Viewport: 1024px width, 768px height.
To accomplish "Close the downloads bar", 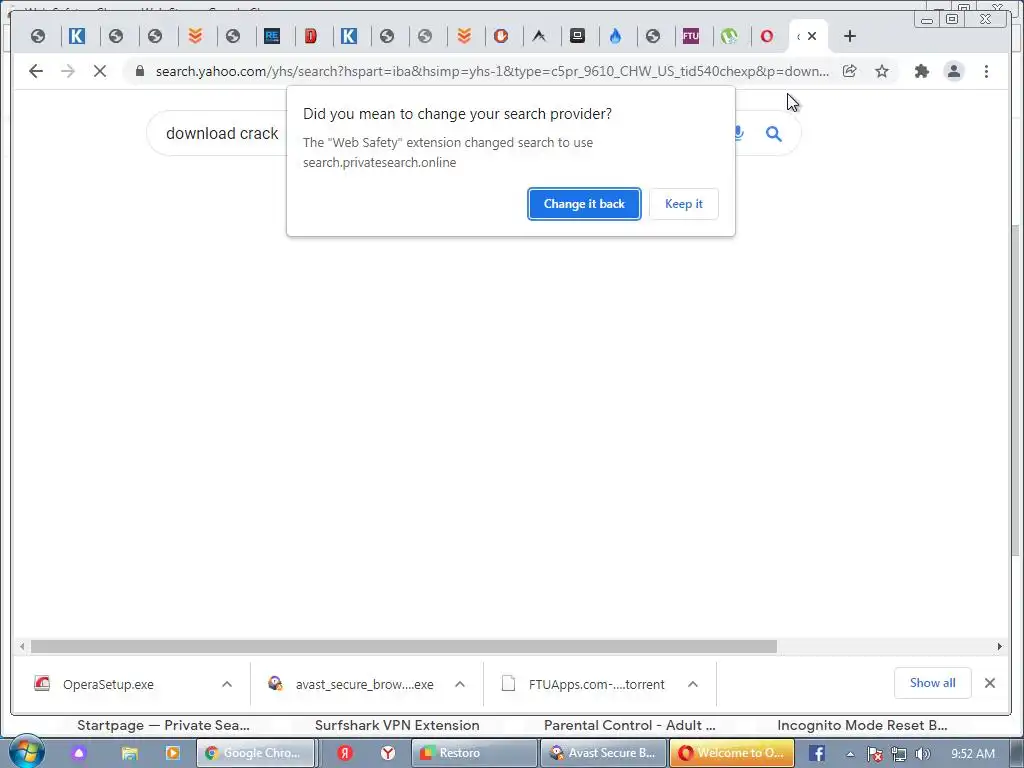I will [x=990, y=683].
